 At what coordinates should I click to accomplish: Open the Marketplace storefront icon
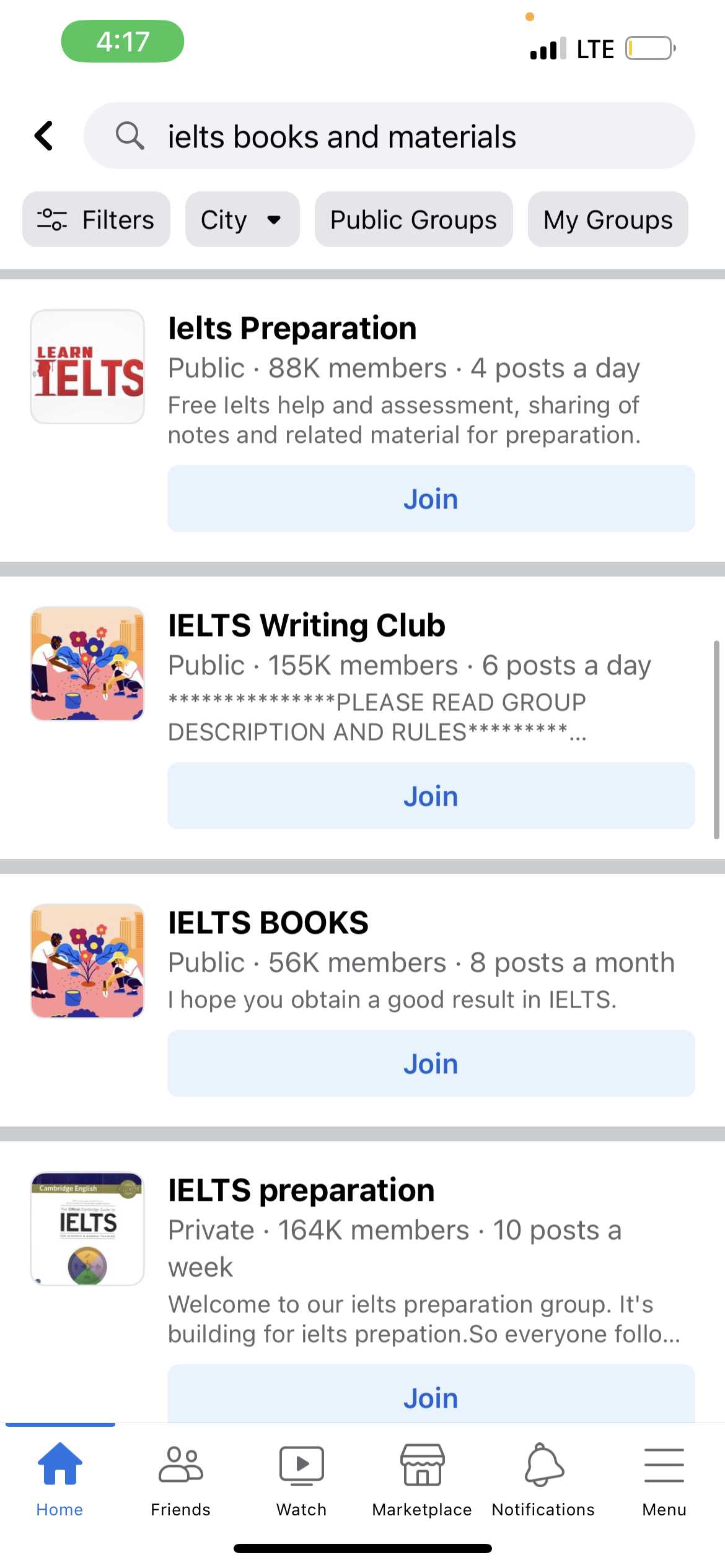pos(422,1465)
